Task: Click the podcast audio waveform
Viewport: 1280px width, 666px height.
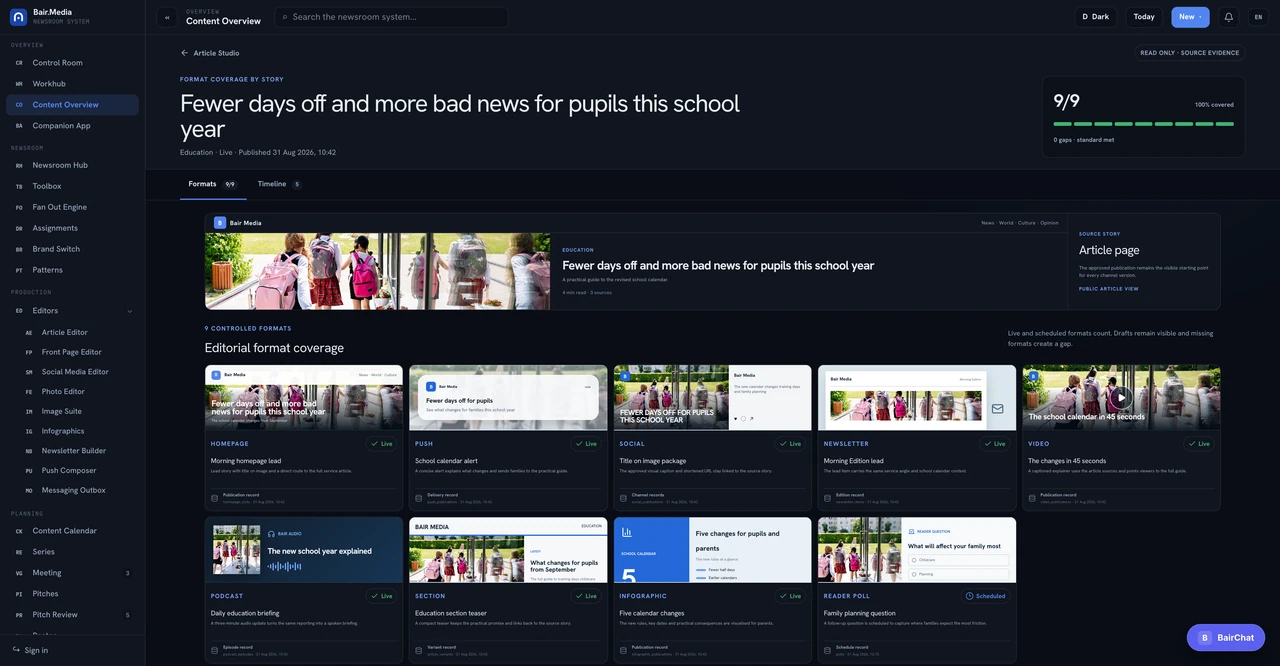Action: point(284,567)
